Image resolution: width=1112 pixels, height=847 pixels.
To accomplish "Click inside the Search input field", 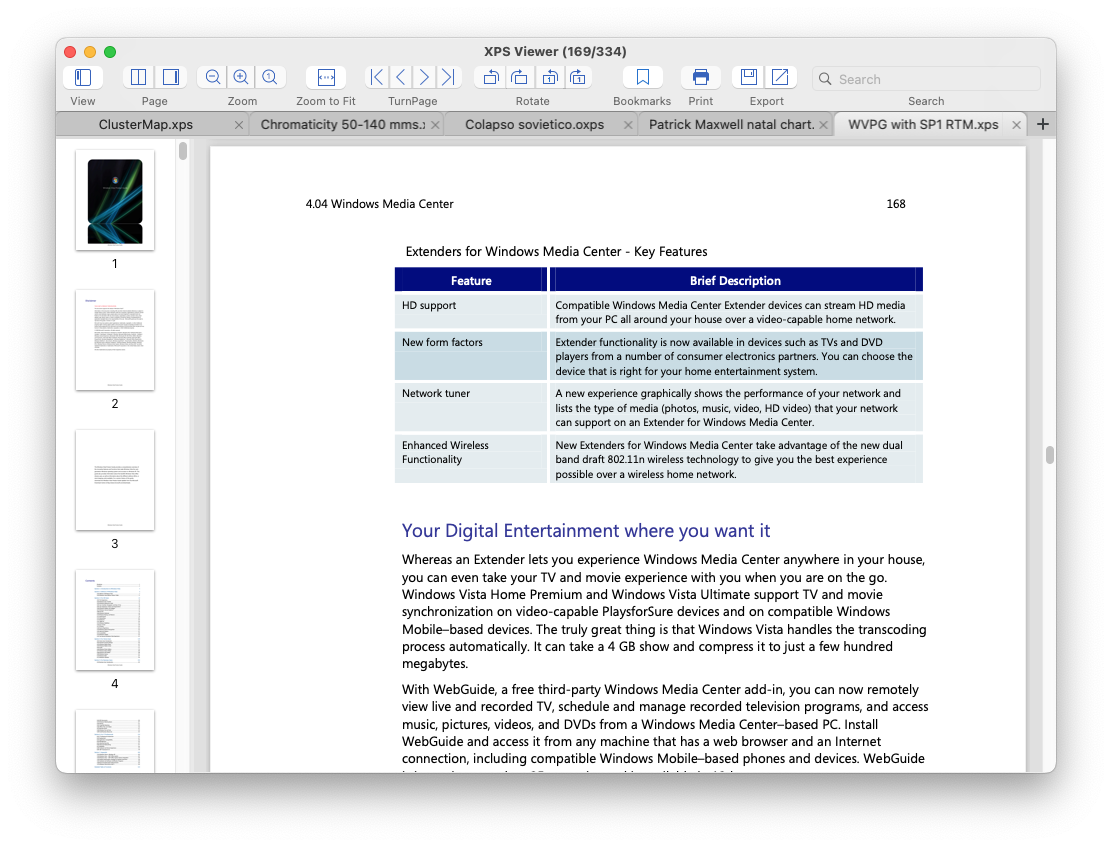I will pyautogui.click(x=925, y=79).
